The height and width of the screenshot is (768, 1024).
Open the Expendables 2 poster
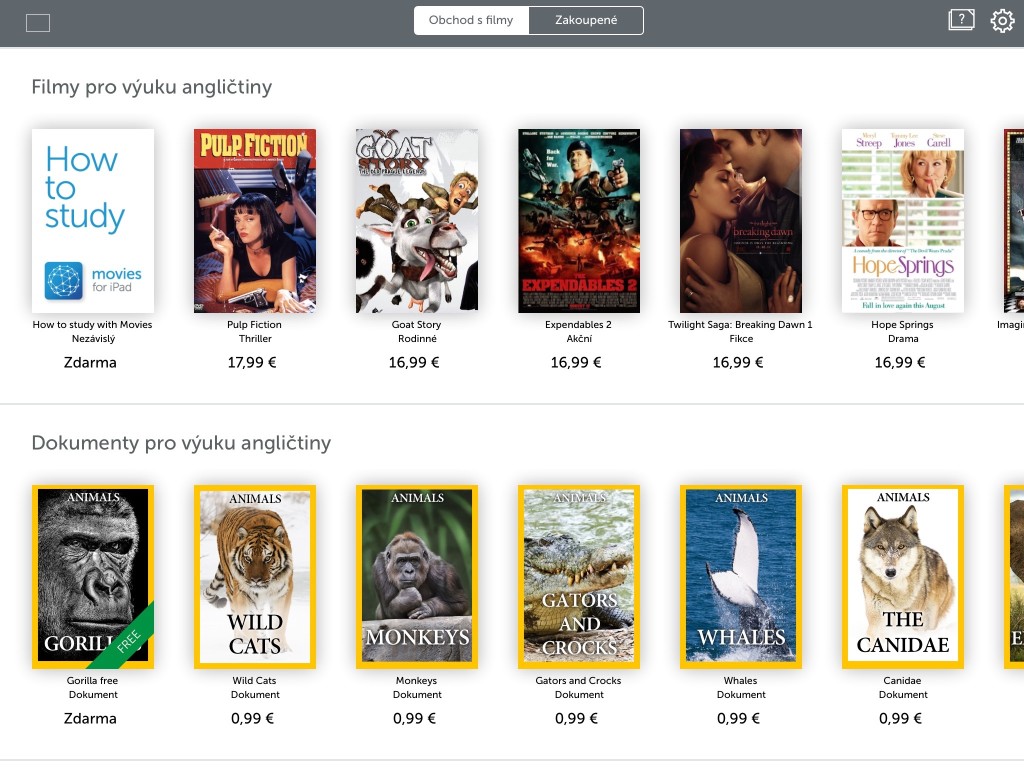pos(579,221)
